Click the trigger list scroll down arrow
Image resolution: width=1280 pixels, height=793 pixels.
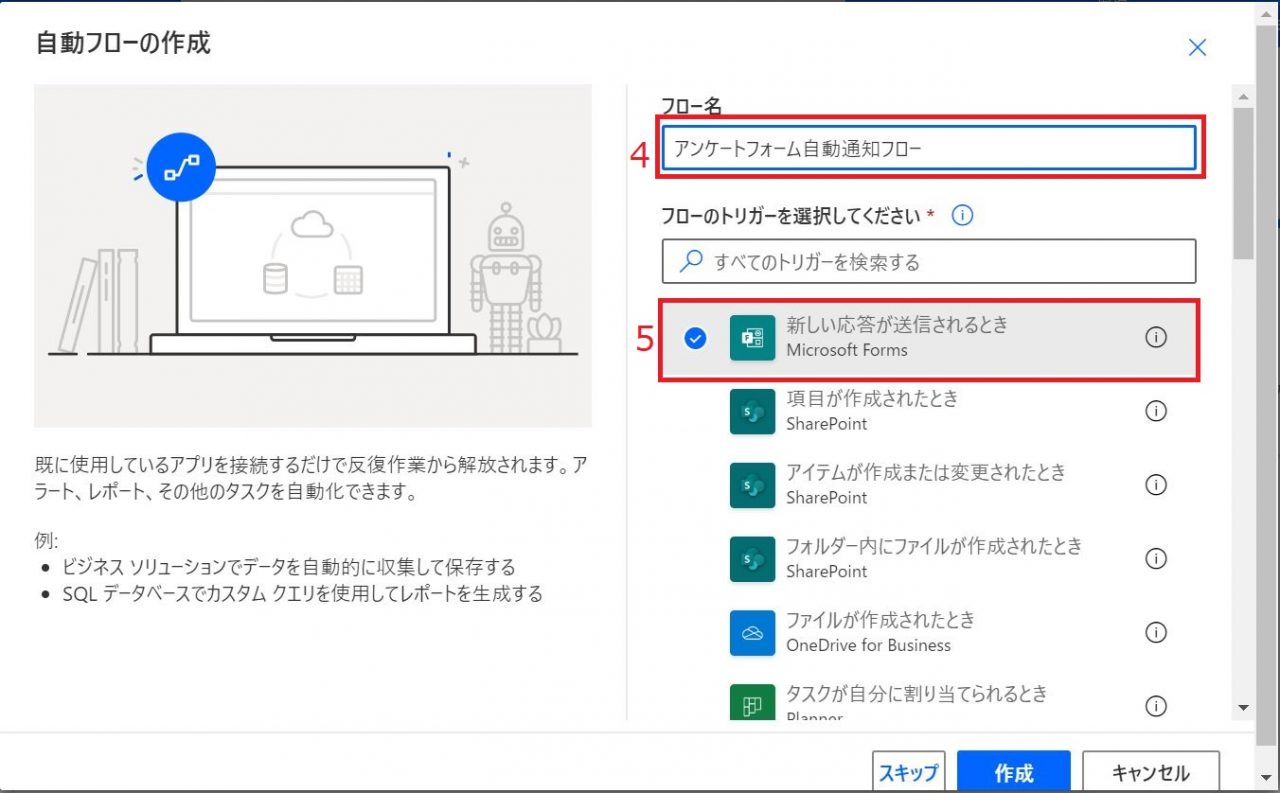pos(1244,707)
